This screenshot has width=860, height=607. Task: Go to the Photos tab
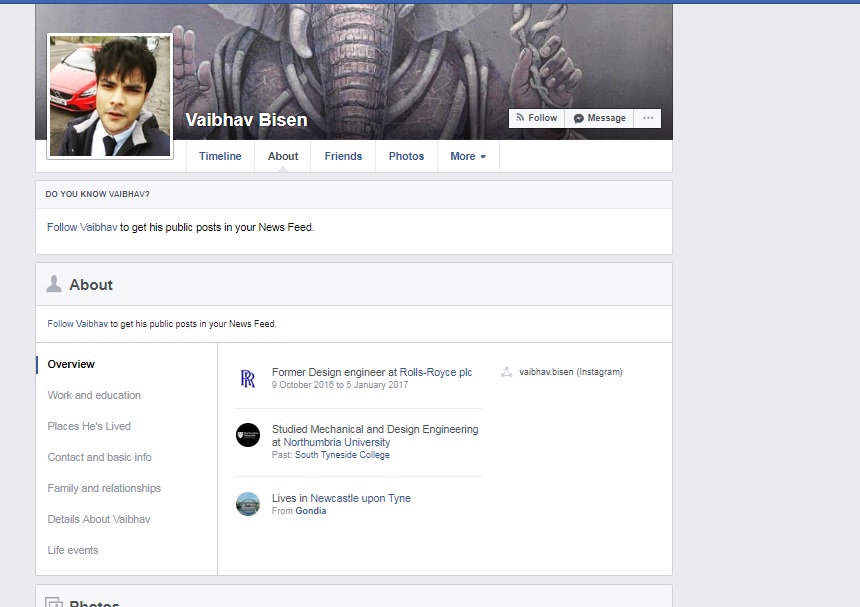tap(406, 156)
